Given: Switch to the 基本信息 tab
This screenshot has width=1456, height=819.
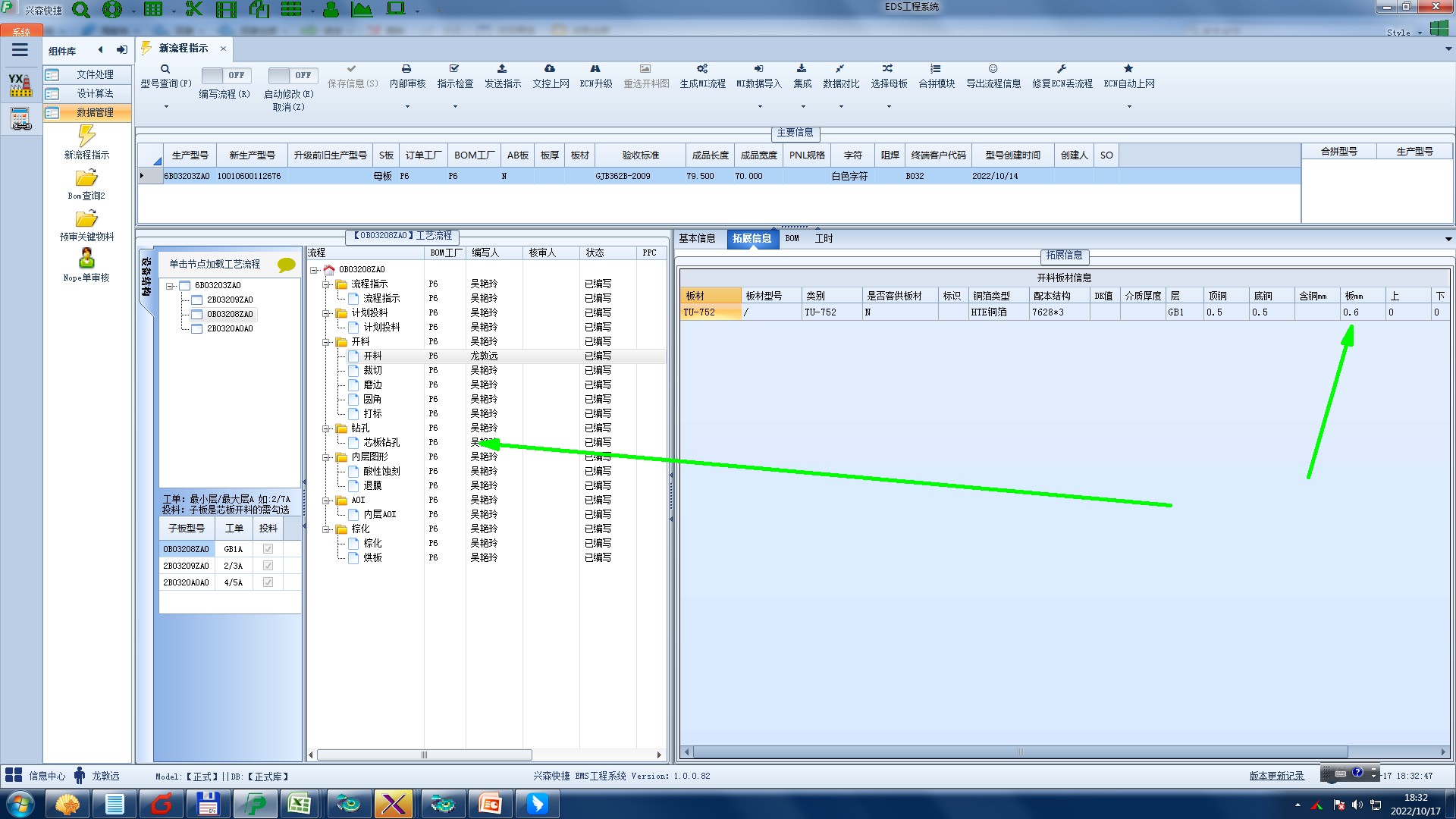Looking at the screenshot, I should tap(697, 239).
